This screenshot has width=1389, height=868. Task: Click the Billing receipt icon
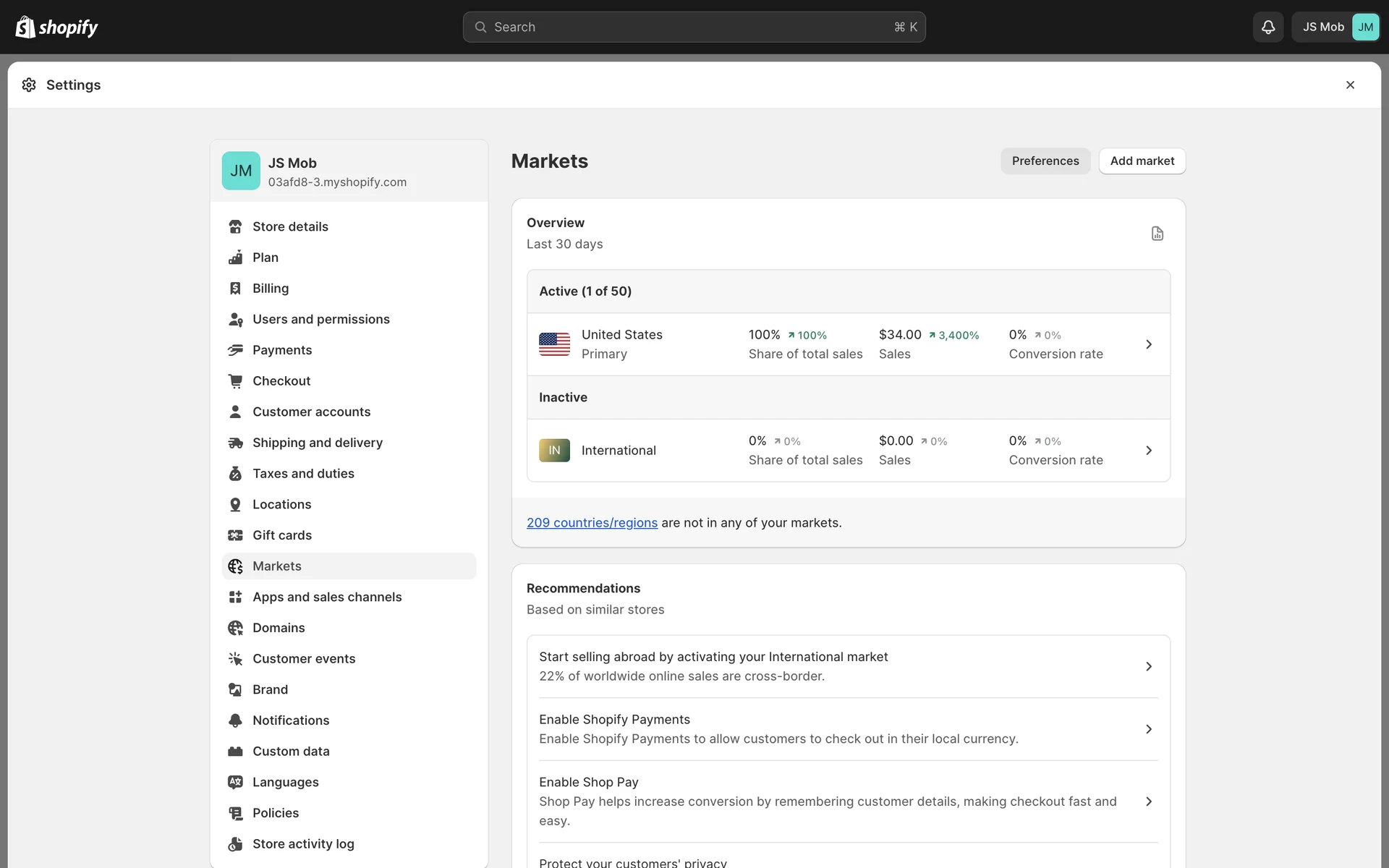coord(235,289)
